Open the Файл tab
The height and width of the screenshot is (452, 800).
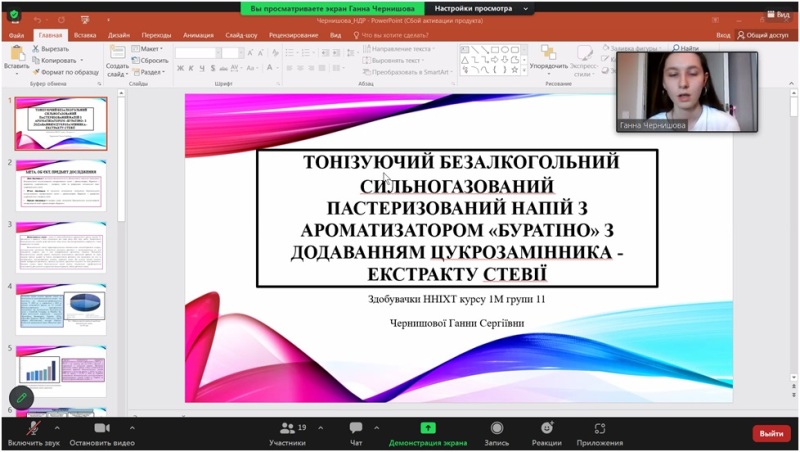[x=17, y=35]
